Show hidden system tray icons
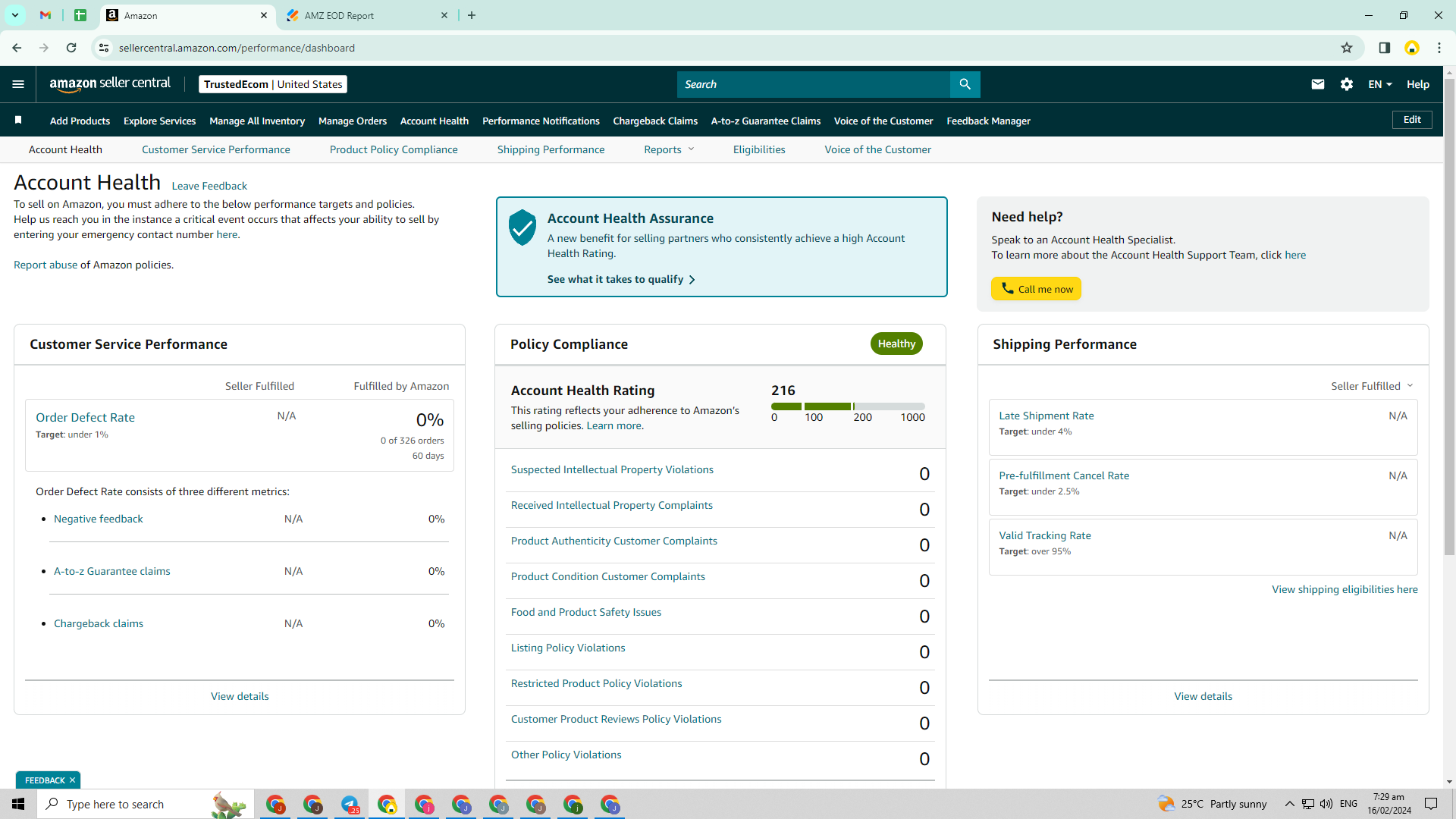Viewport: 1456px width, 819px height. 1289,804
